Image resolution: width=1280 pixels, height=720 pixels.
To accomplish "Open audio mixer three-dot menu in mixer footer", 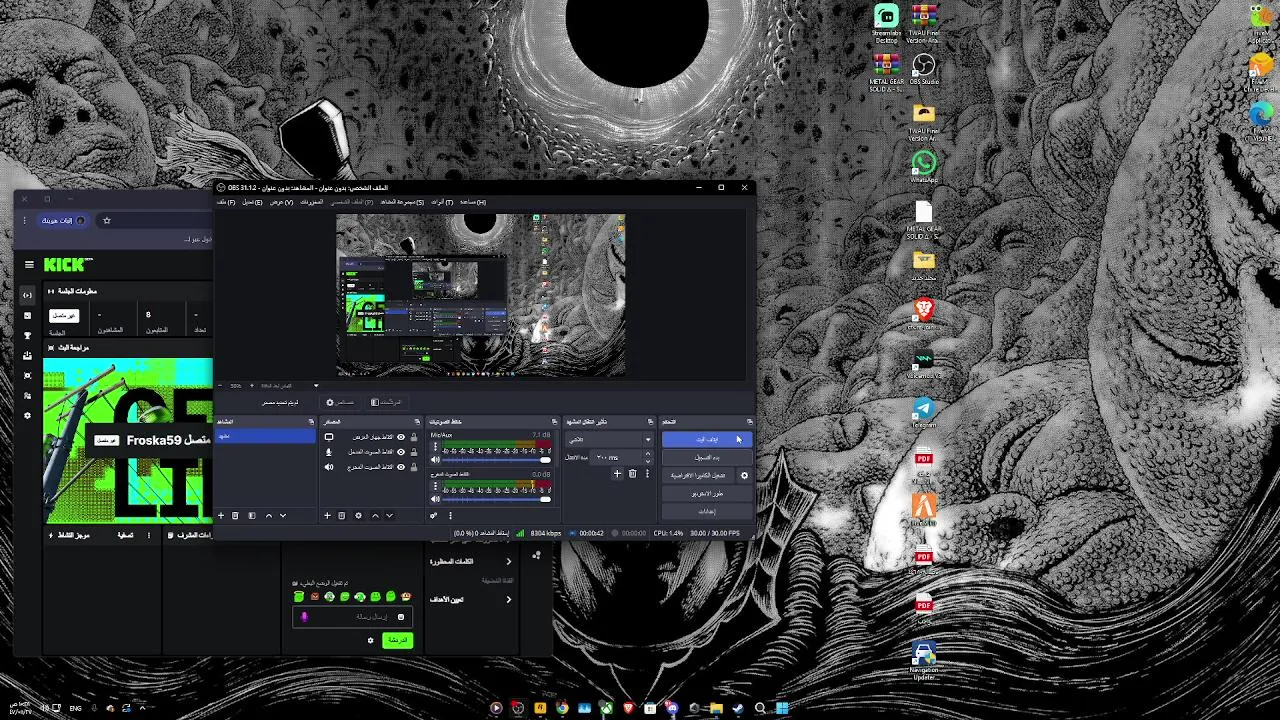I will click(450, 516).
